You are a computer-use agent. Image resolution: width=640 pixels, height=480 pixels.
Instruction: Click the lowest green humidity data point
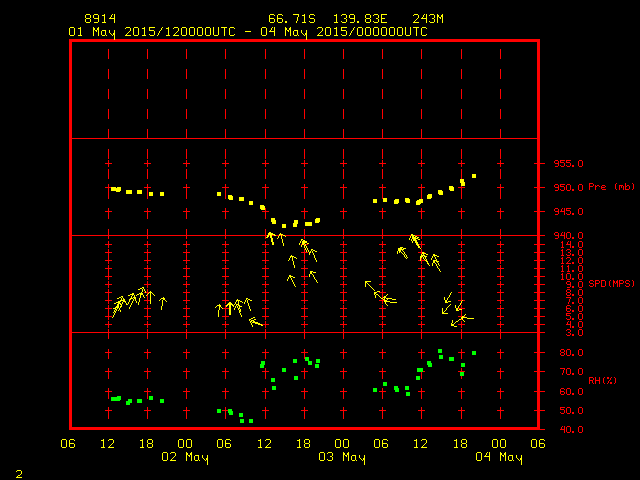[251, 421]
